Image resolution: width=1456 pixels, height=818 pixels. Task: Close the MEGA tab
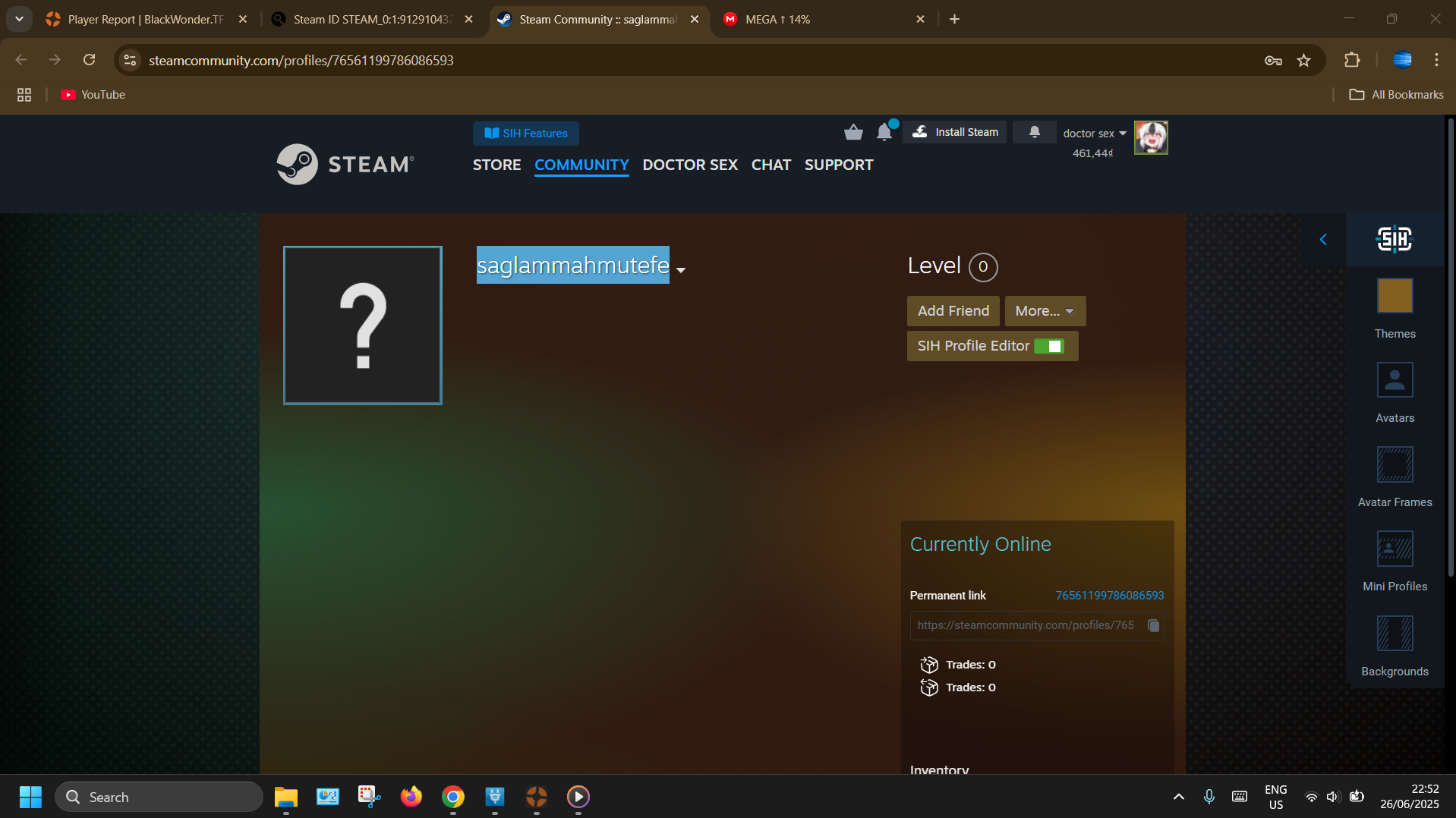[920, 20]
